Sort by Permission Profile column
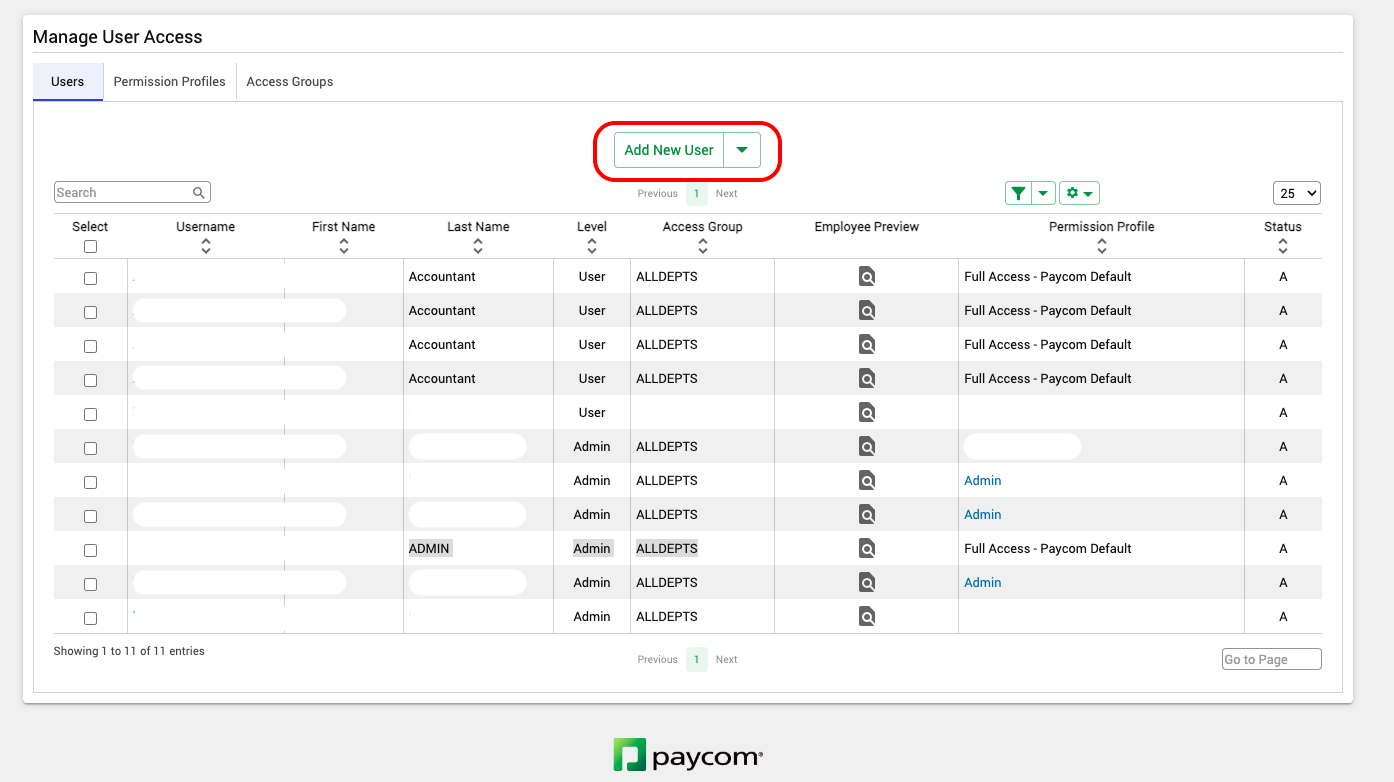The height and width of the screenshot is (782, 1394). 1101,245
